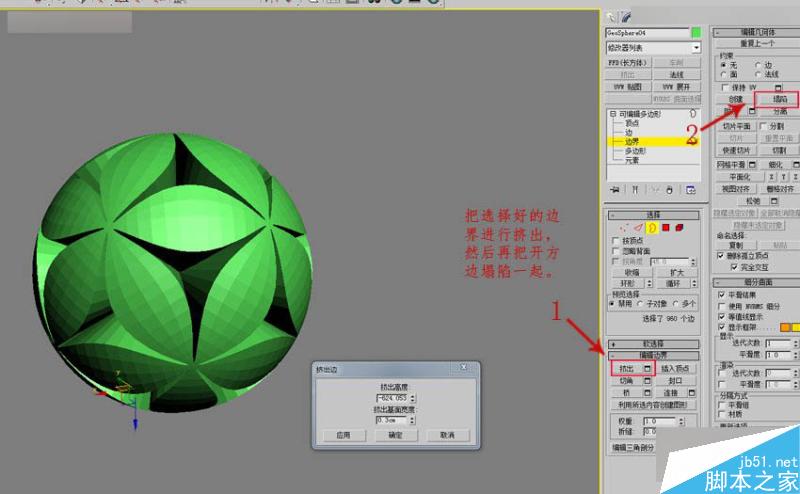Image resolution: width=800 pixels, height=494 pixels.
Task: Enable Use NURMS Subdivision (使用 NURMS 细分) checkbox
Action: point(721,306)
